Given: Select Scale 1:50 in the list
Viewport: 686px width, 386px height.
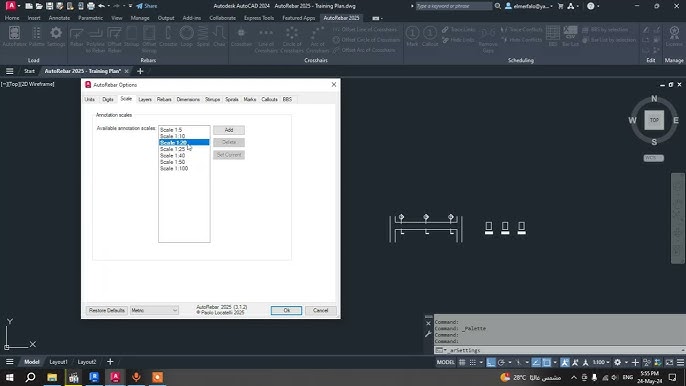Looking at the screenshot, I should click(x=184, y=162).
